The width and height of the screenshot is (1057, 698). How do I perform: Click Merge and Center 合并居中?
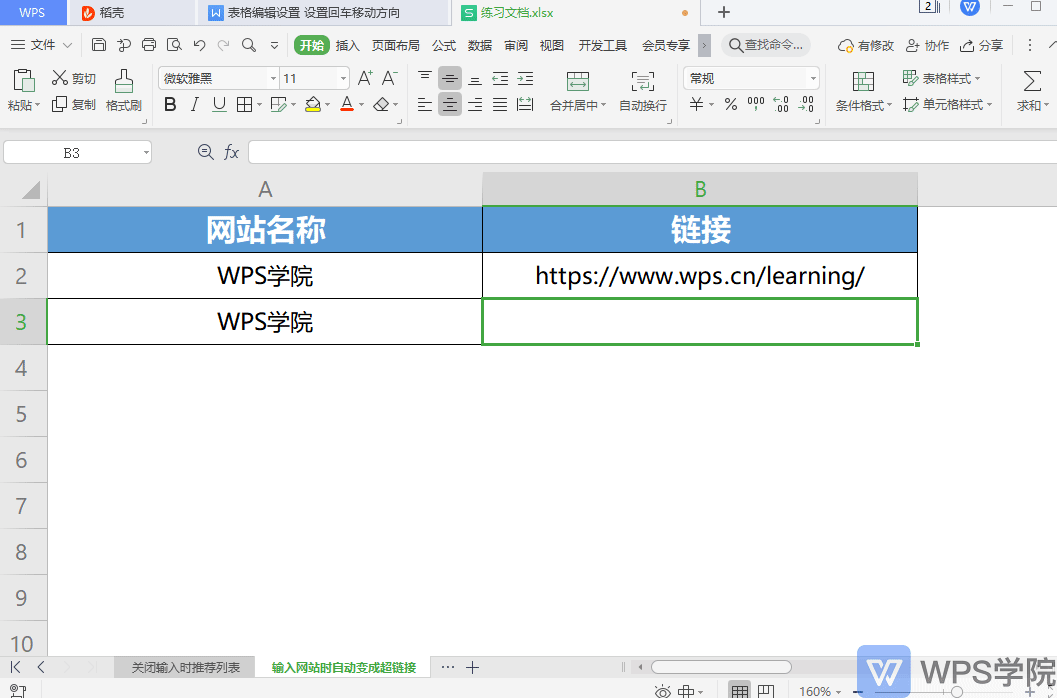[578, 90]
